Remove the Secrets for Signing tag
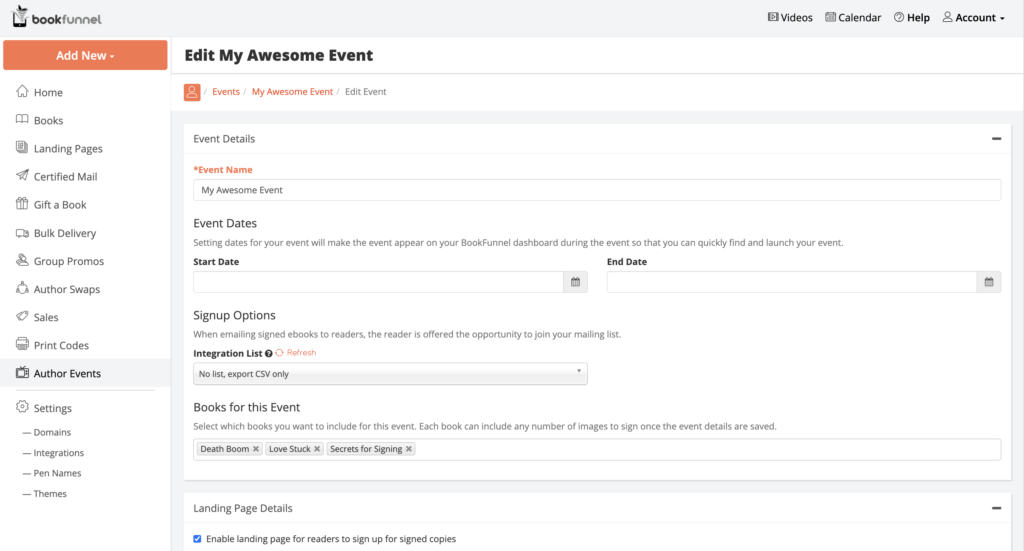 (x=409, y=449)
